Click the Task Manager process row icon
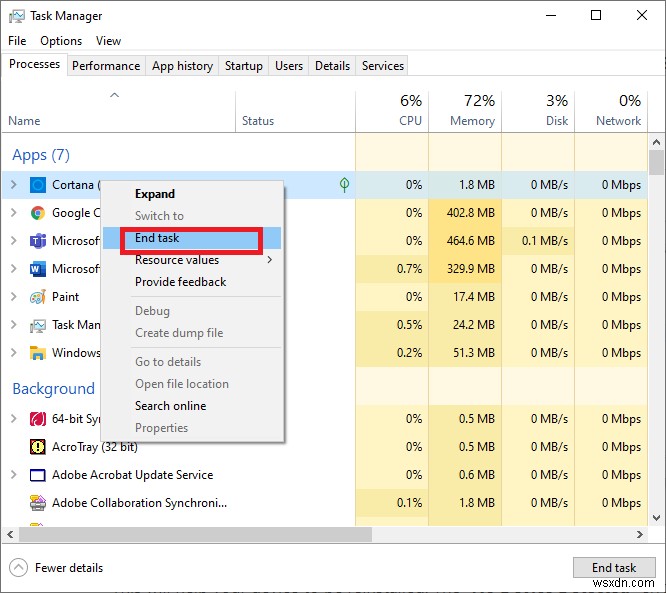The height and width of the screenshot is (593, 666). 38,325
